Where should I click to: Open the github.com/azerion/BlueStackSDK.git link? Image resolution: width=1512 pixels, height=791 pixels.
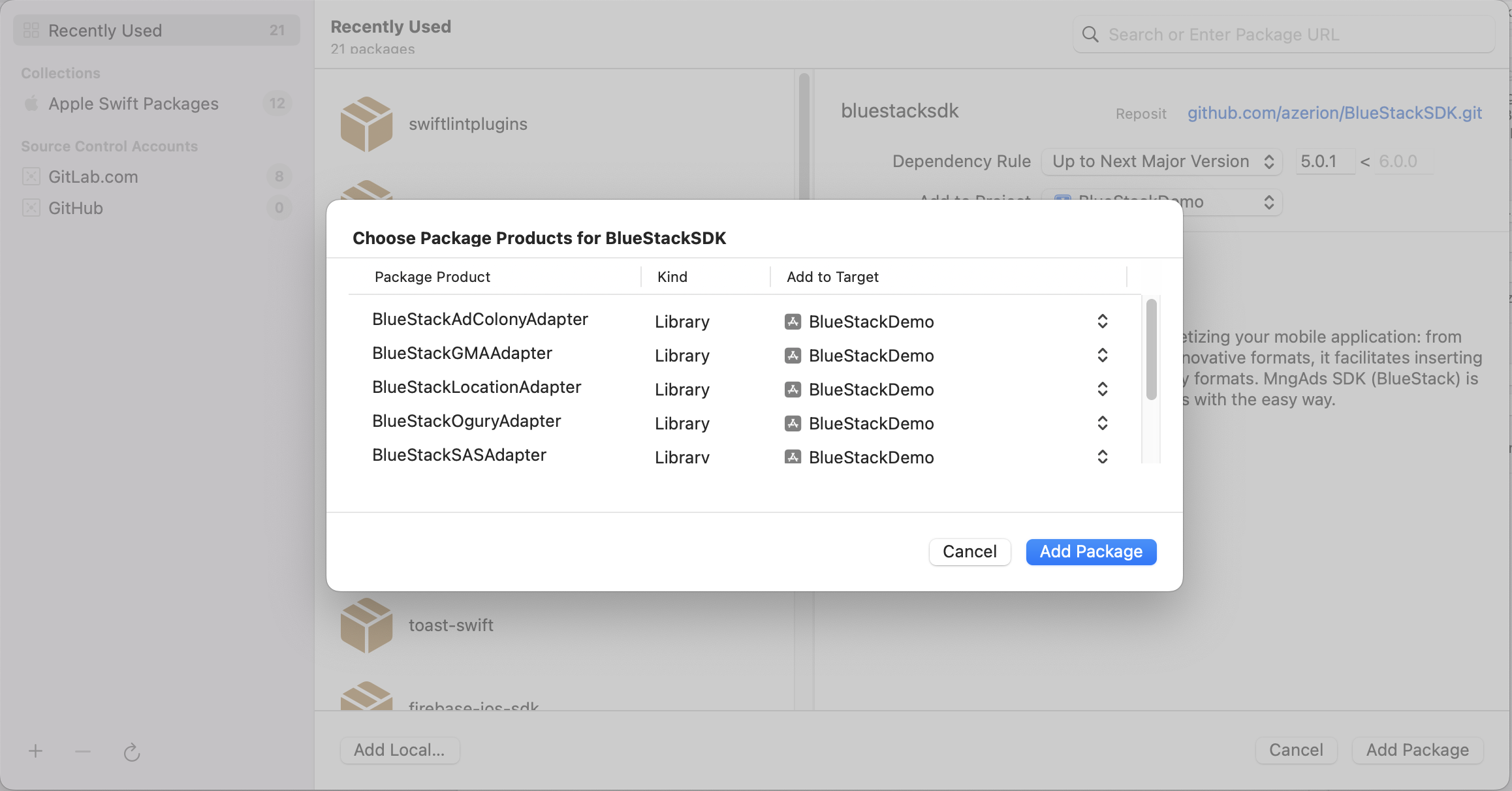pos(1334,113)
